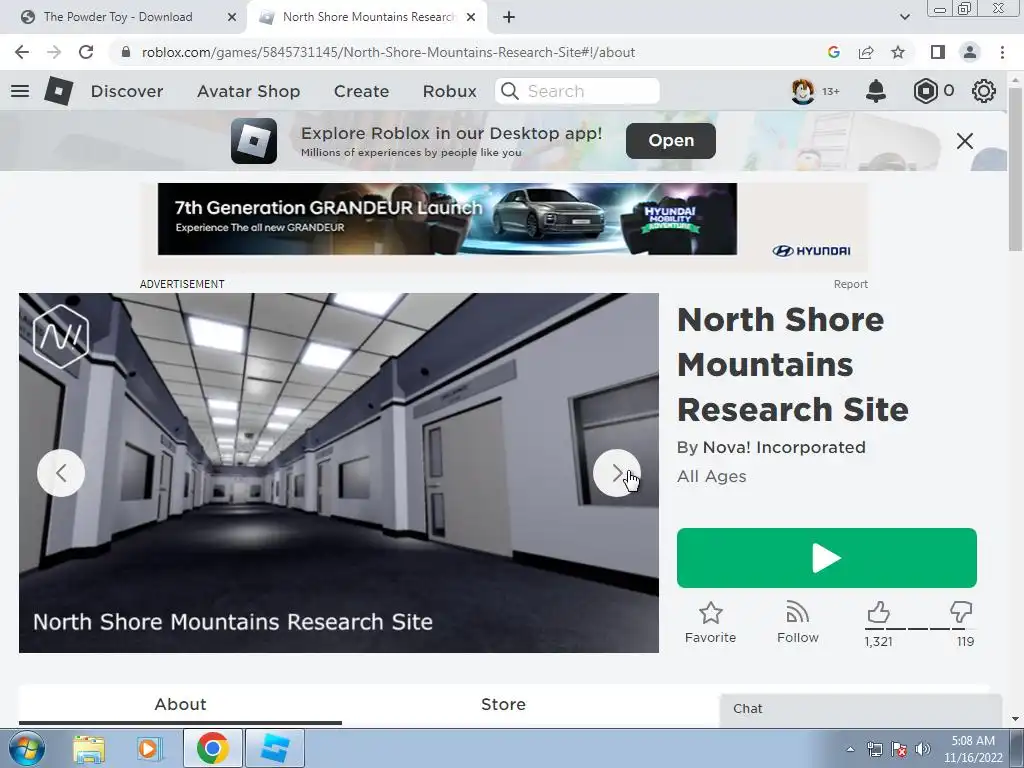Screen dimensions: 1024x768
Task: Open a new browser tab
Action: (x=509, y=18)
